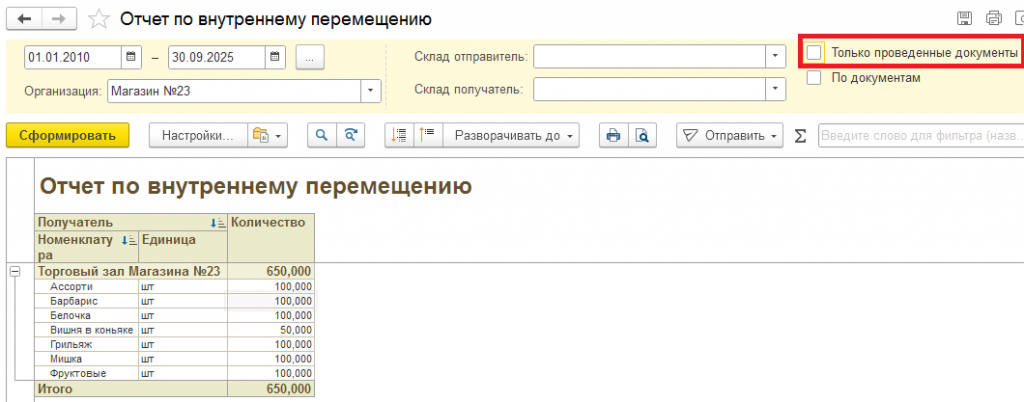Click the report title Отчет по внутреннему перемещению
Viewport: 1024px width, 402px height.
coord(255,187)
